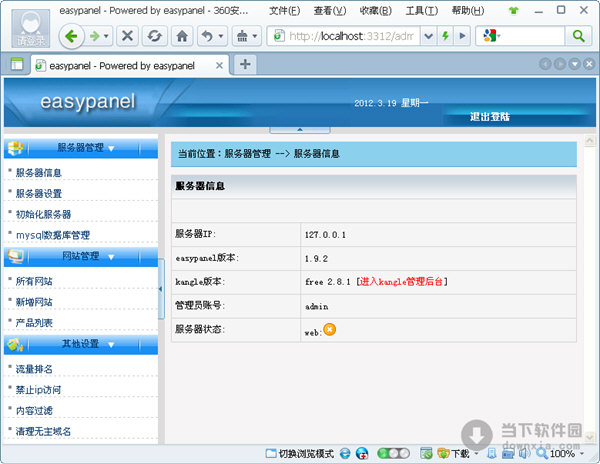The image size is (600, 464).
Task: Open the 帮助(H) menu
Action: pos(468,11)
